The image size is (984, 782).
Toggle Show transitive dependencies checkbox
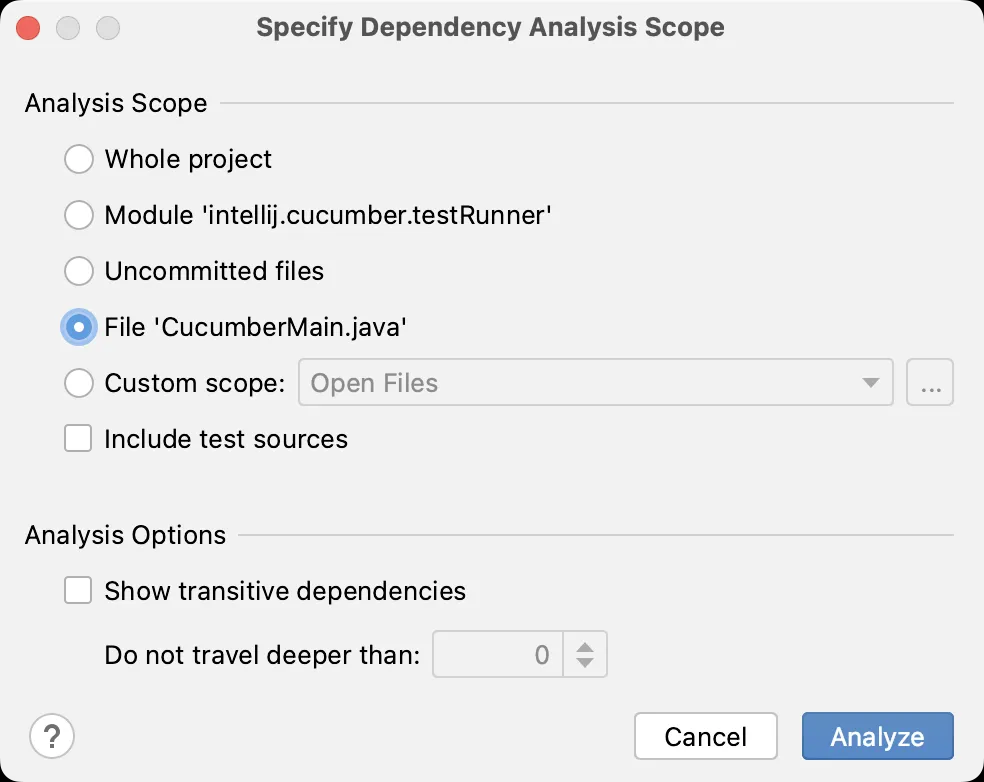(x=78, y=591)
